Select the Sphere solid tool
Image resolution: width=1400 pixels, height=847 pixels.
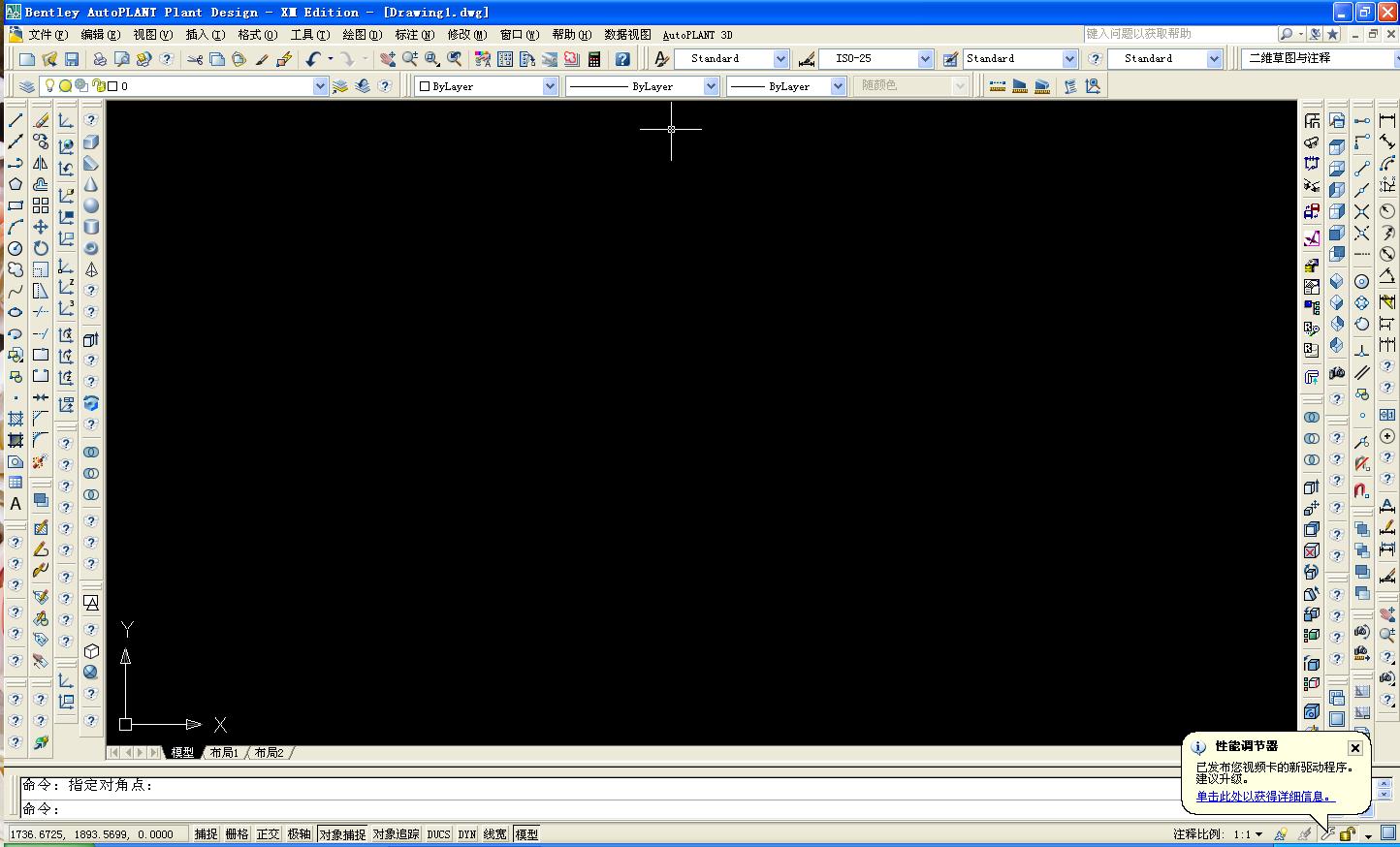click(x=91, y=205)
